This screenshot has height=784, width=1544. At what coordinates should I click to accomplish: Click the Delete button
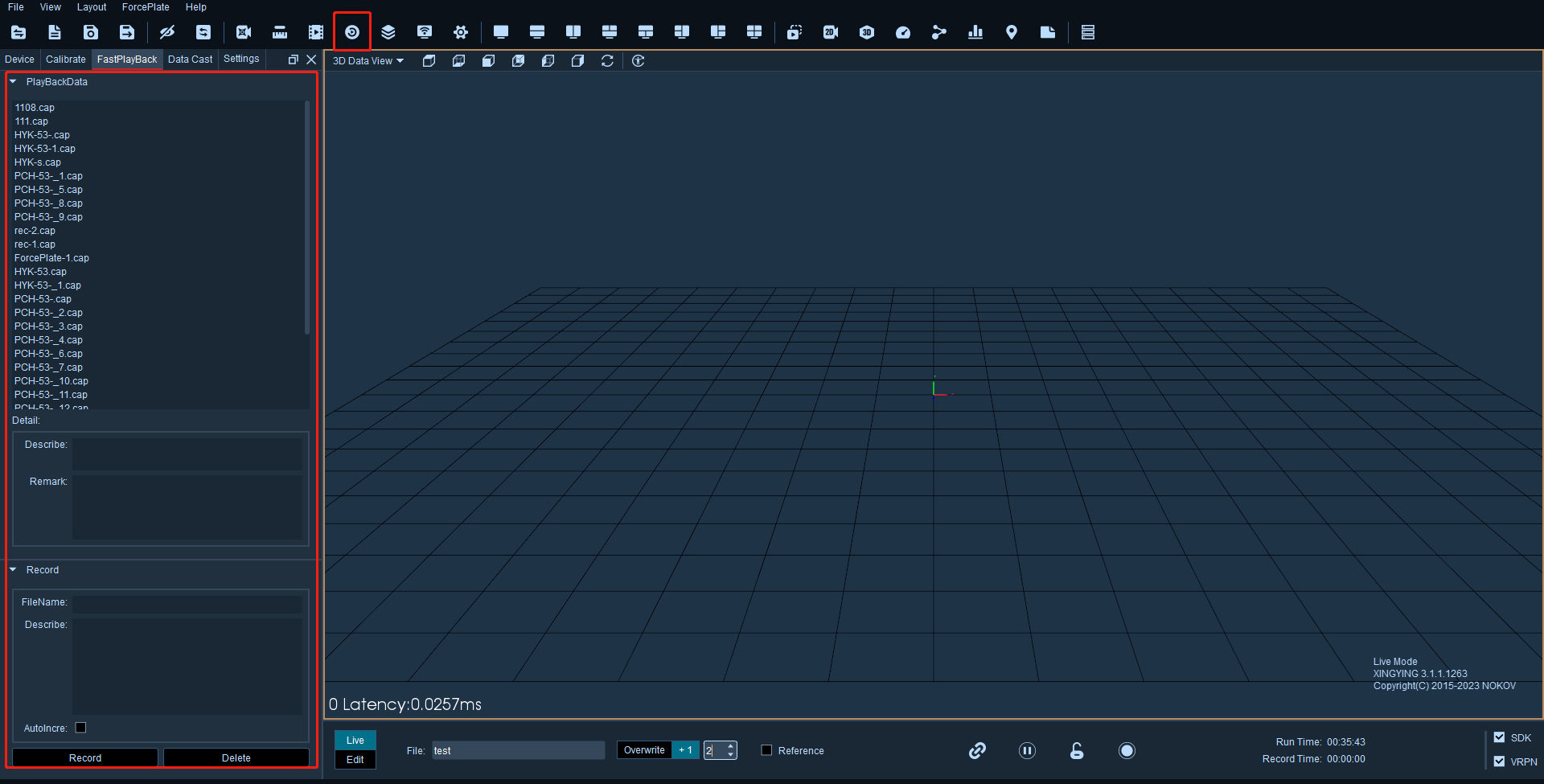pyautogui.click(x=236, y=757)
